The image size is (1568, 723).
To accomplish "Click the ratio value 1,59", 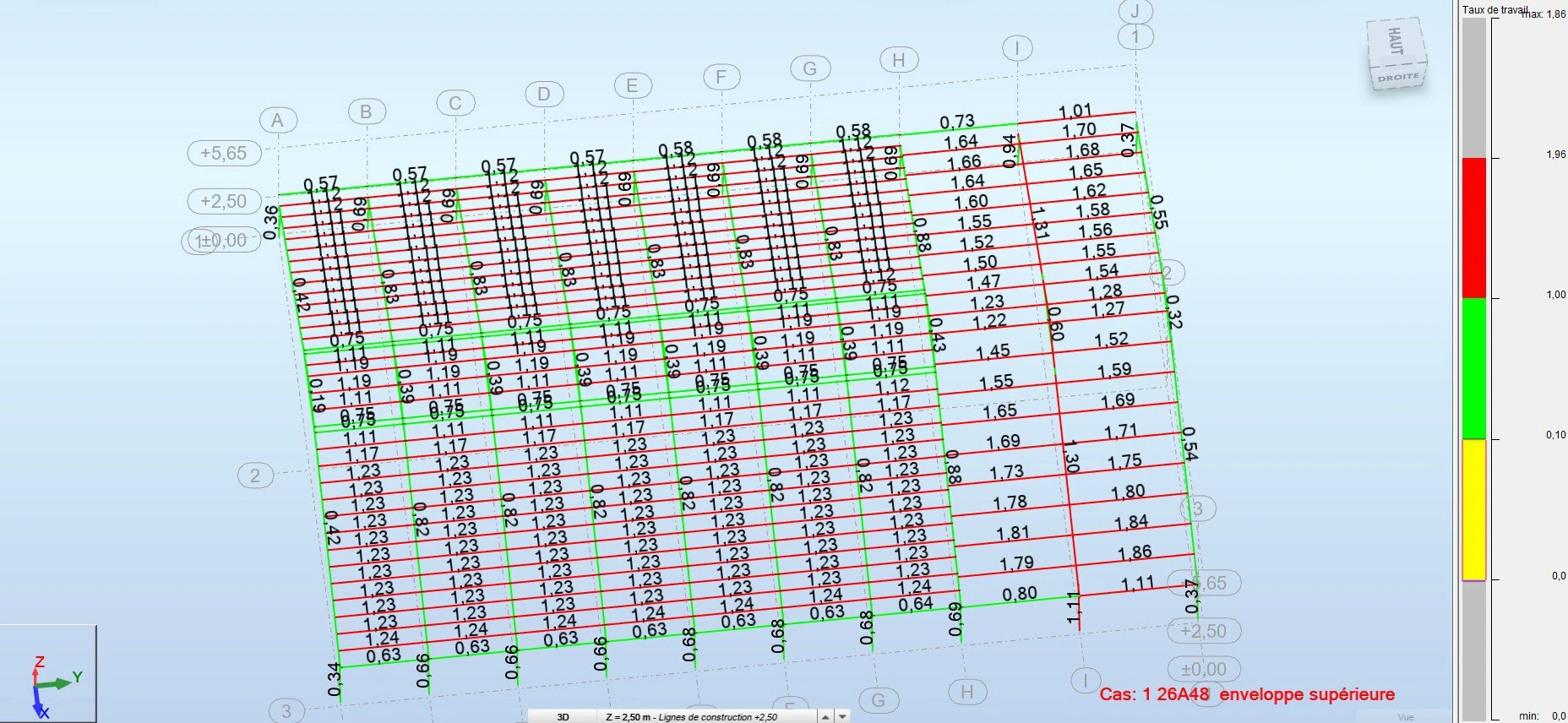I will (1114, 371).
